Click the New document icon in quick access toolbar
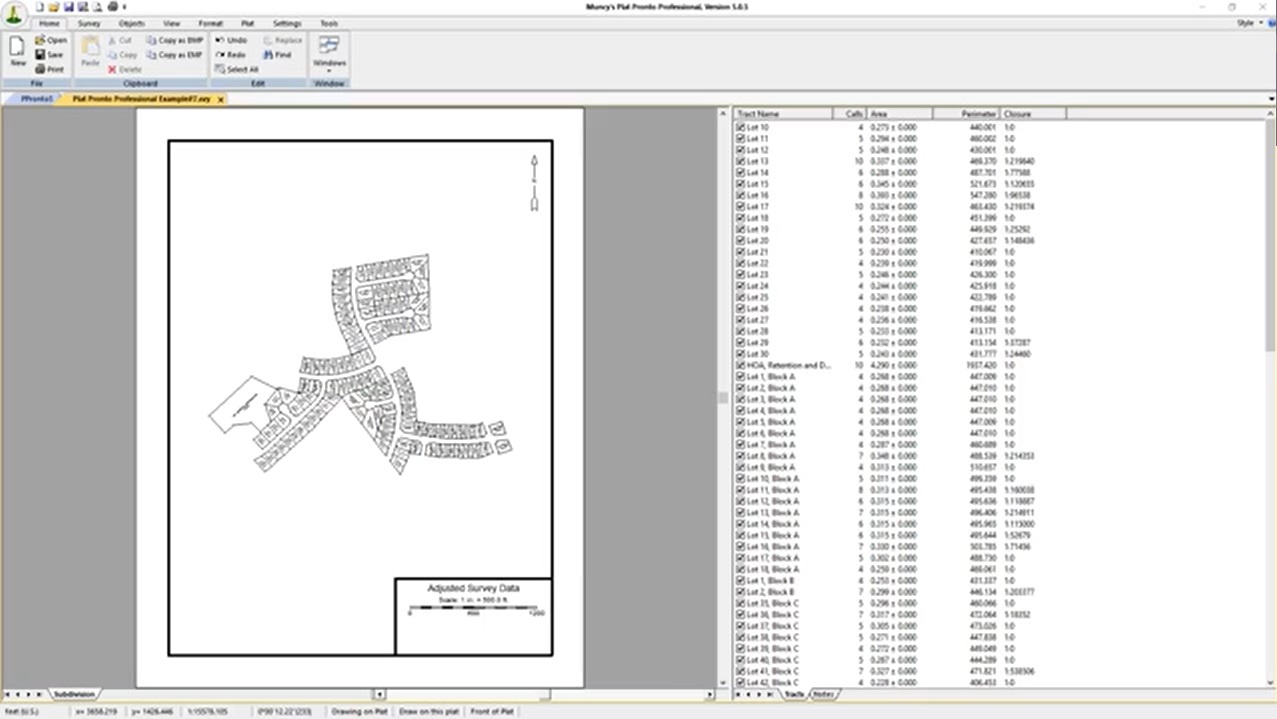Screen dimensions: 1277x719 (x=40, y=6)
